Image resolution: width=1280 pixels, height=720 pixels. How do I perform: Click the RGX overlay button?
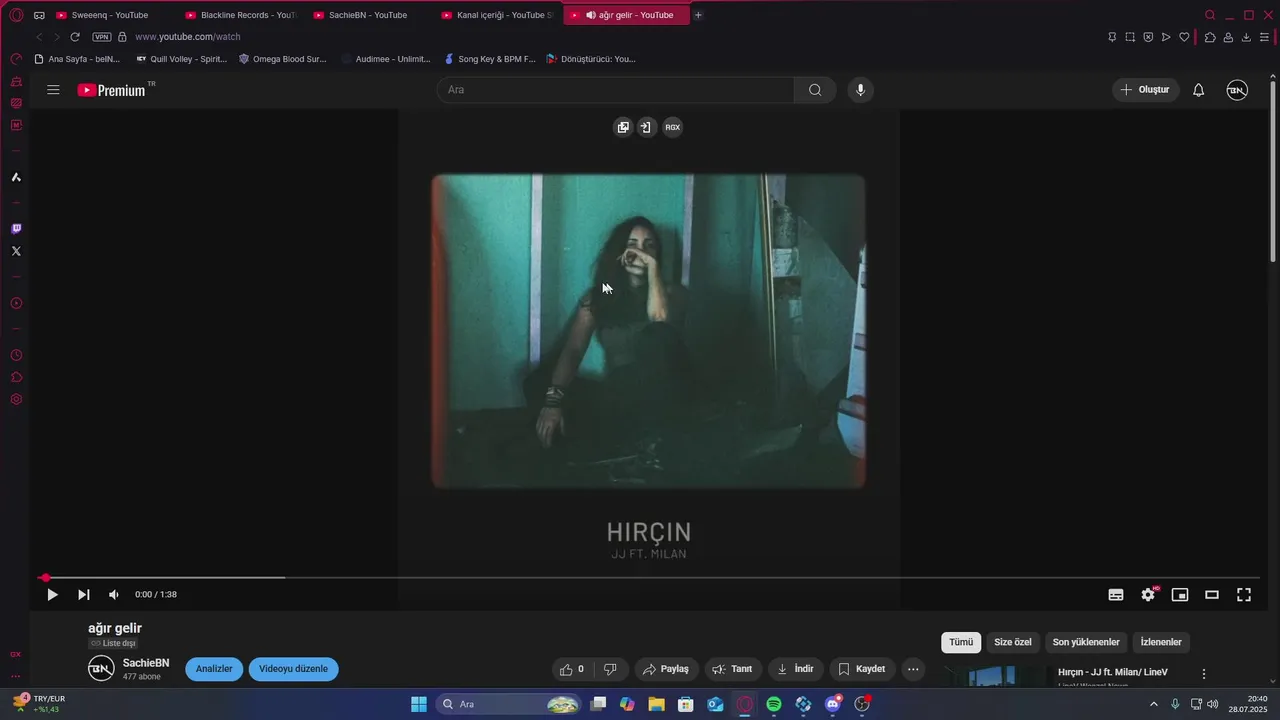(673, 127)
